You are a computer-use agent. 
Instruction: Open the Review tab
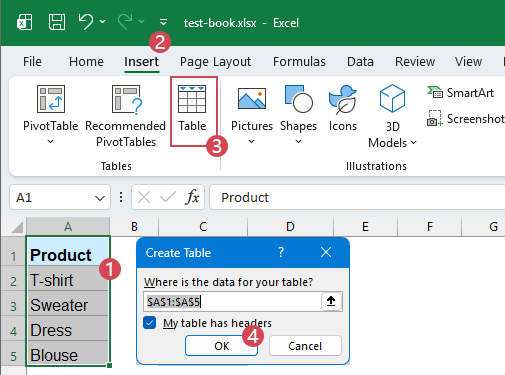(415, 62)
